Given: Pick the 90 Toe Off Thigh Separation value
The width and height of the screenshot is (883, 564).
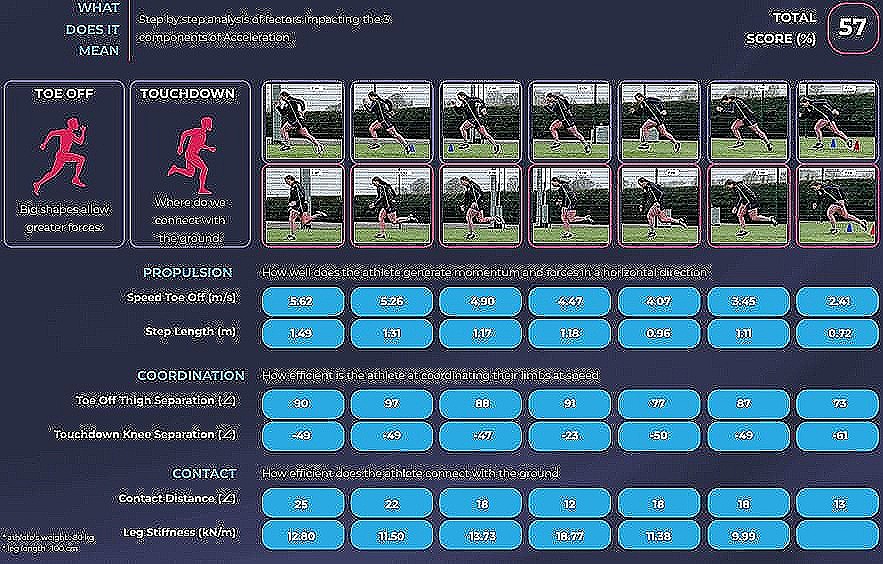Looking at the screenshot, I should point(303,404).
